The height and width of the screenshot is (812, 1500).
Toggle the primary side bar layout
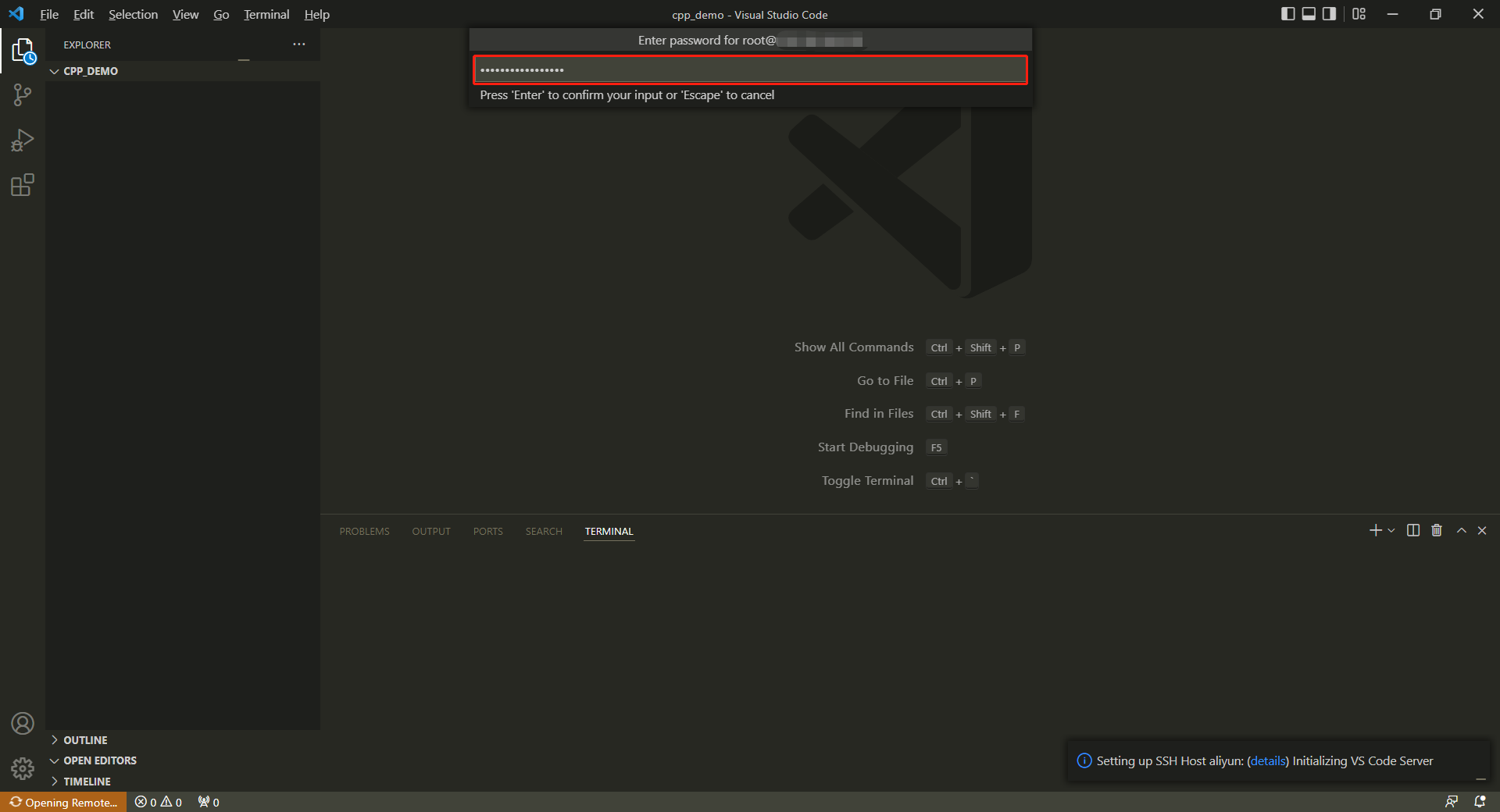(x=1287, y=14)
